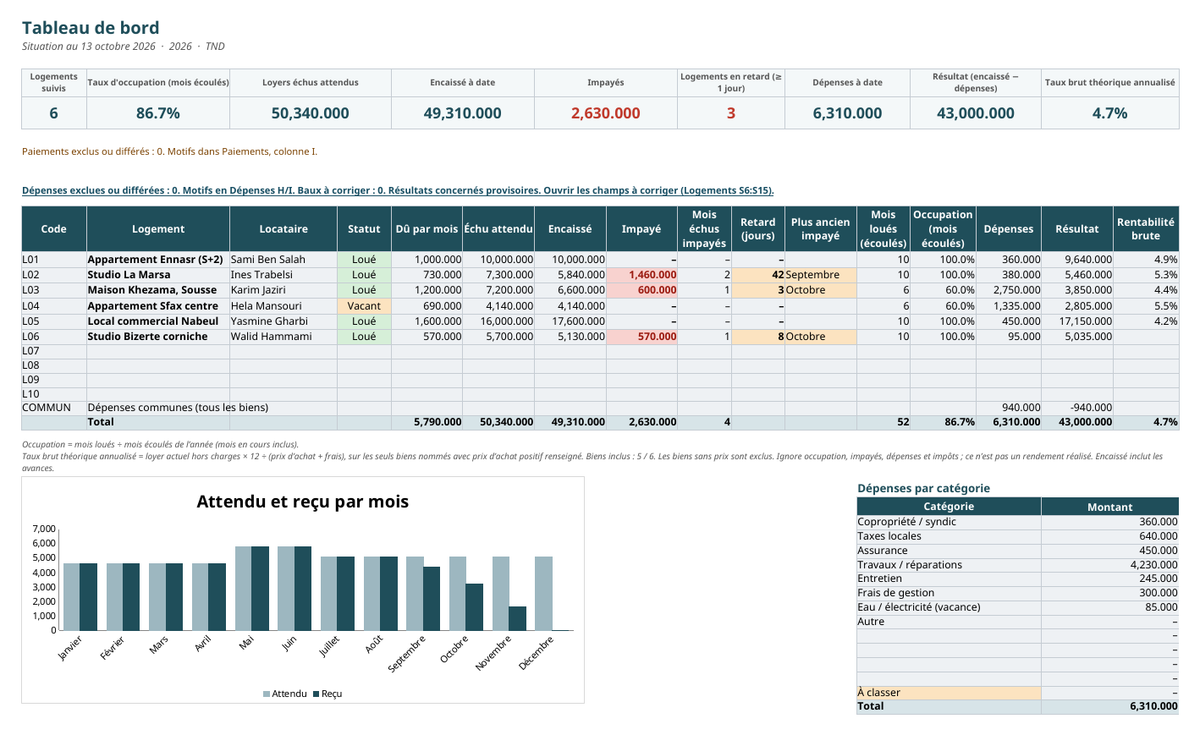Screen dimensions: 1200x735
Task: Select the Frais de gestion category cell
Action: pos(948,593)
